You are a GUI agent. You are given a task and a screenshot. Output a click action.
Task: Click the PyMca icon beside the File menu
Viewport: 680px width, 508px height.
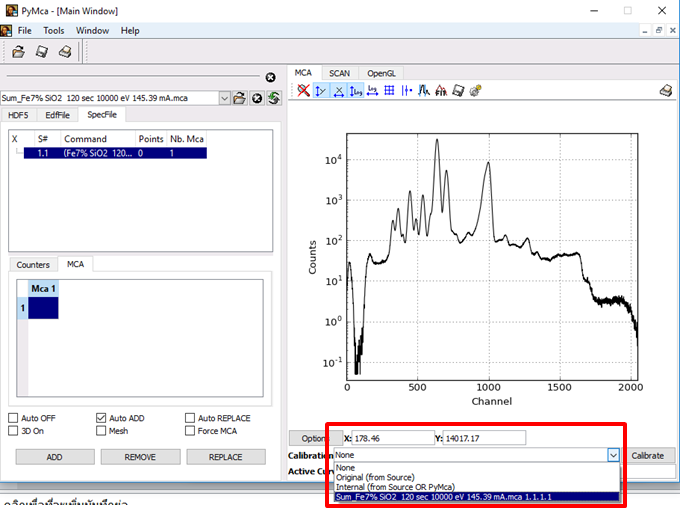click(6, 30)
